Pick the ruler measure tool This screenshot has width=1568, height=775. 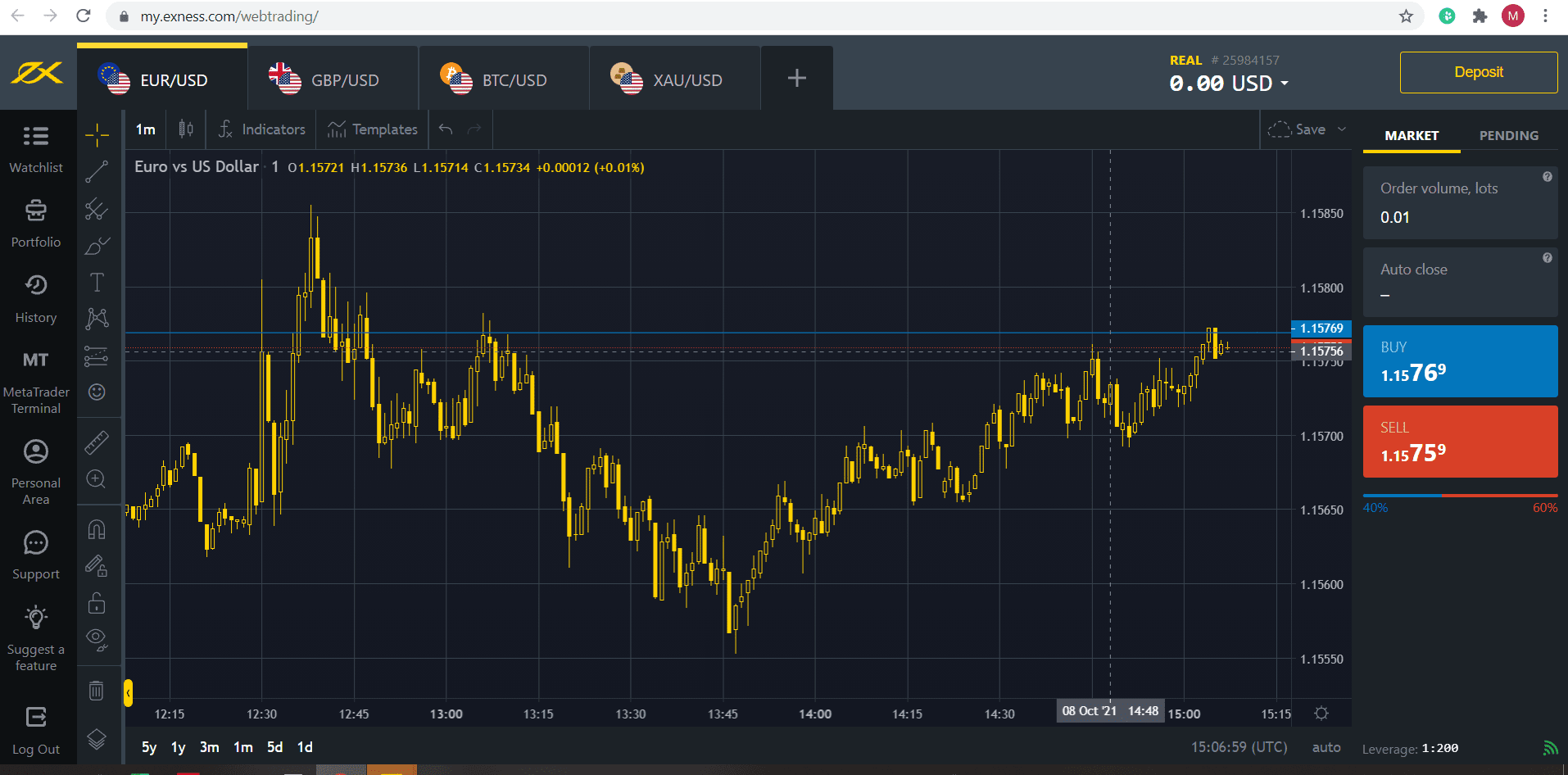(x=97, y=442)
